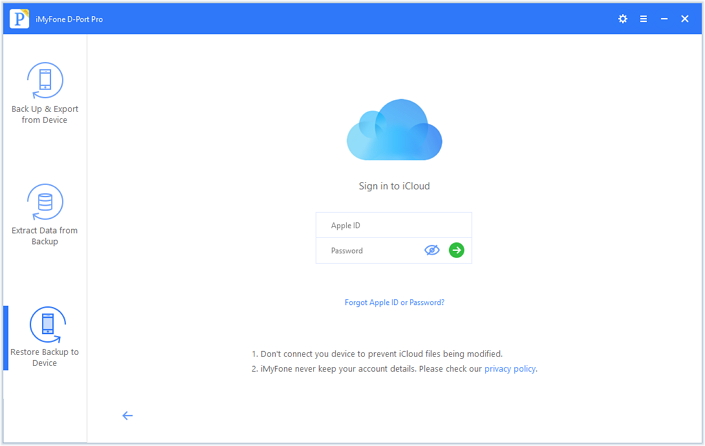Open Extract Data from Backup section
Viewport: 705px width, 446px height.
pos(45,215)
